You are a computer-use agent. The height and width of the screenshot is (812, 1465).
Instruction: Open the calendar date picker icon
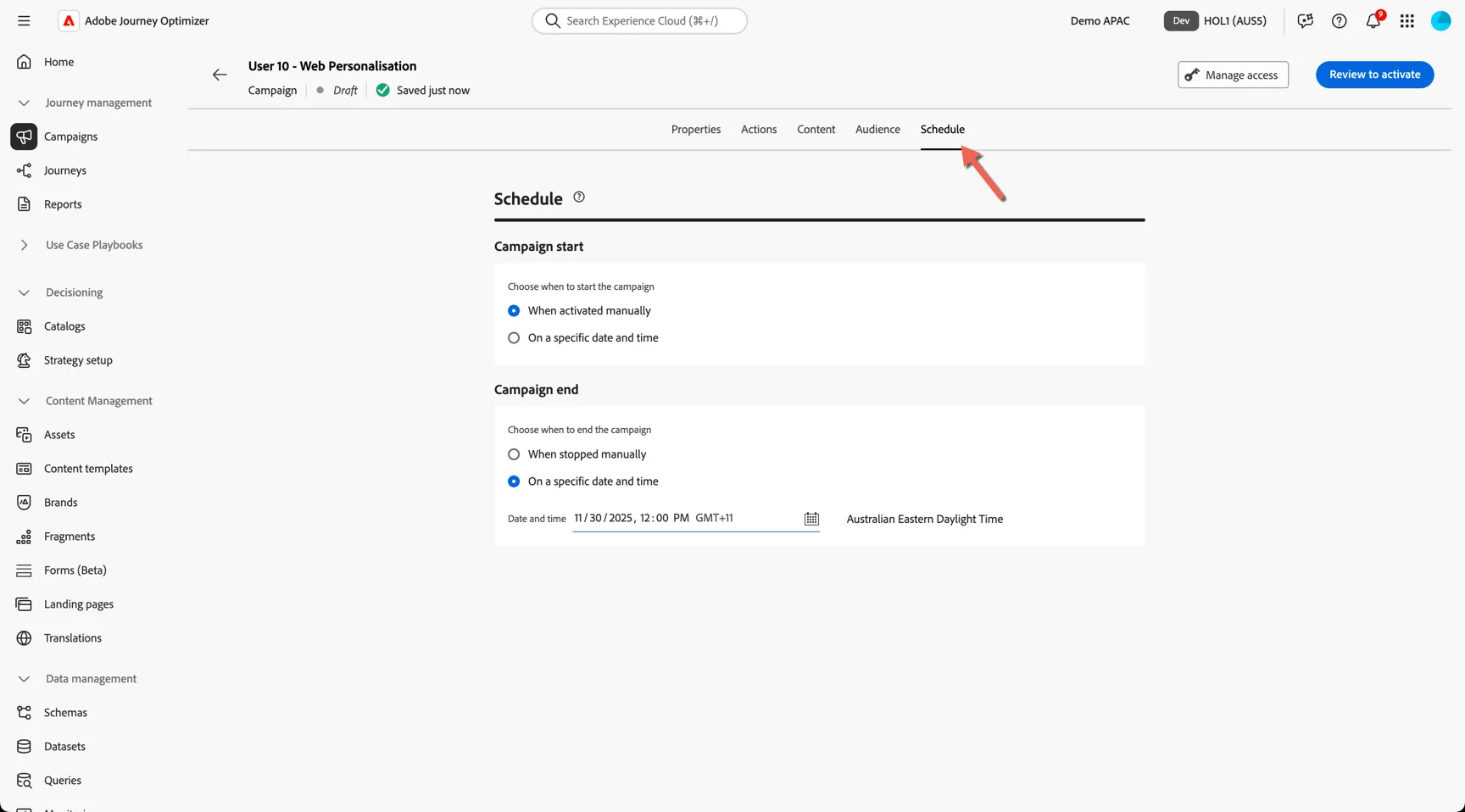coord(811,519)
